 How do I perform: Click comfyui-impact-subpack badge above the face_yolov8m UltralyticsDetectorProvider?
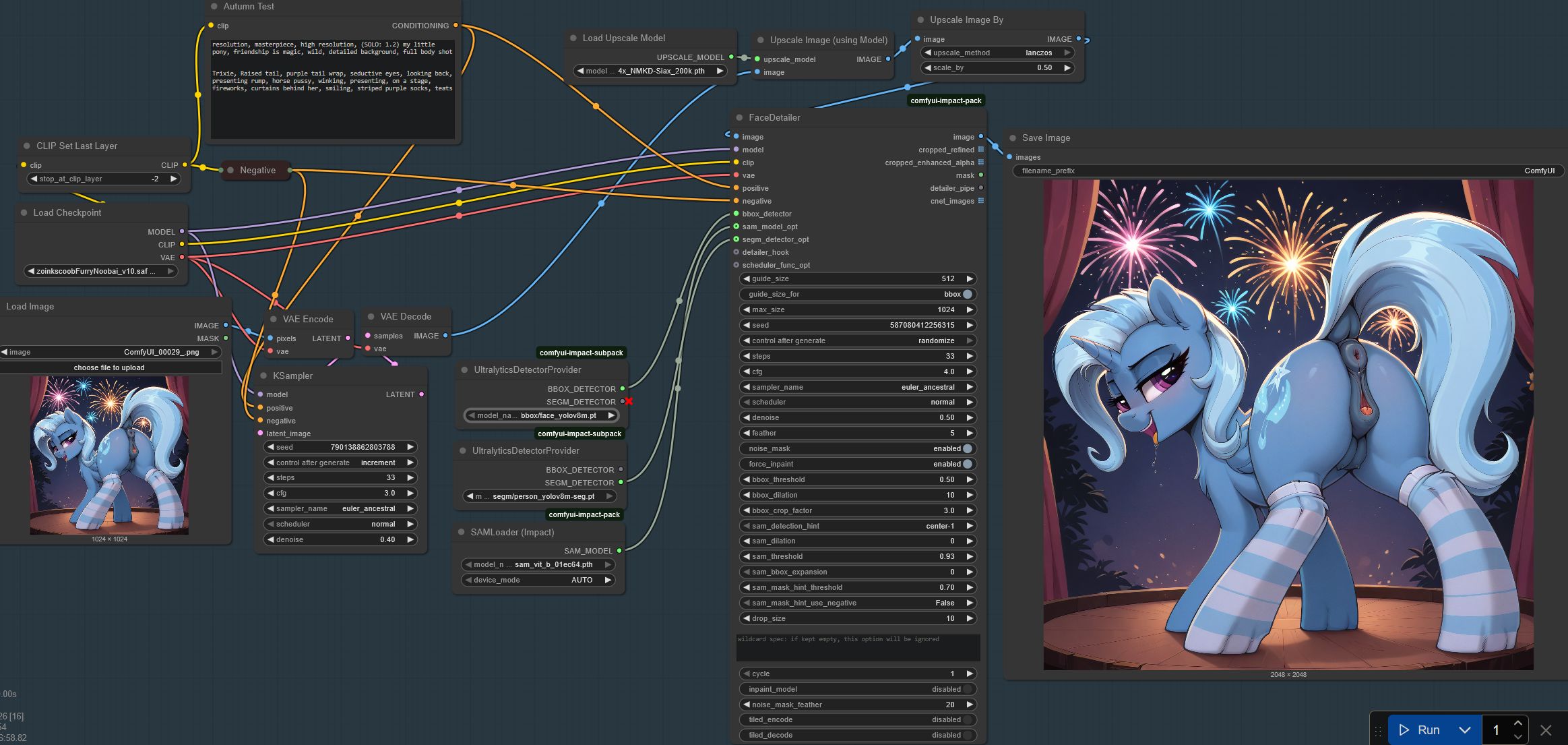[581, 353]
